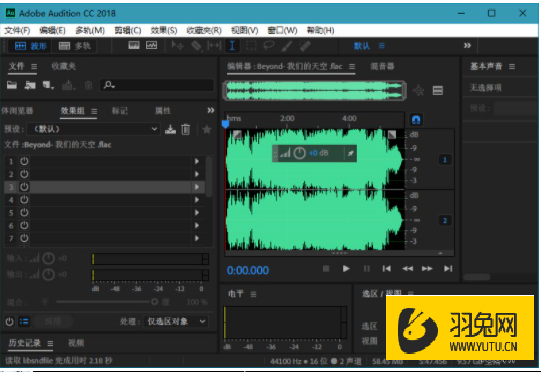
Task: Toggle power for effect slot 6
Action: (x=24, y=225)
